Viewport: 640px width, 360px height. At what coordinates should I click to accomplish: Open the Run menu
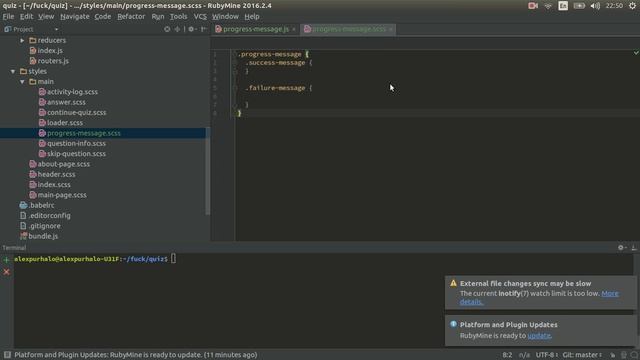point(158,17)
